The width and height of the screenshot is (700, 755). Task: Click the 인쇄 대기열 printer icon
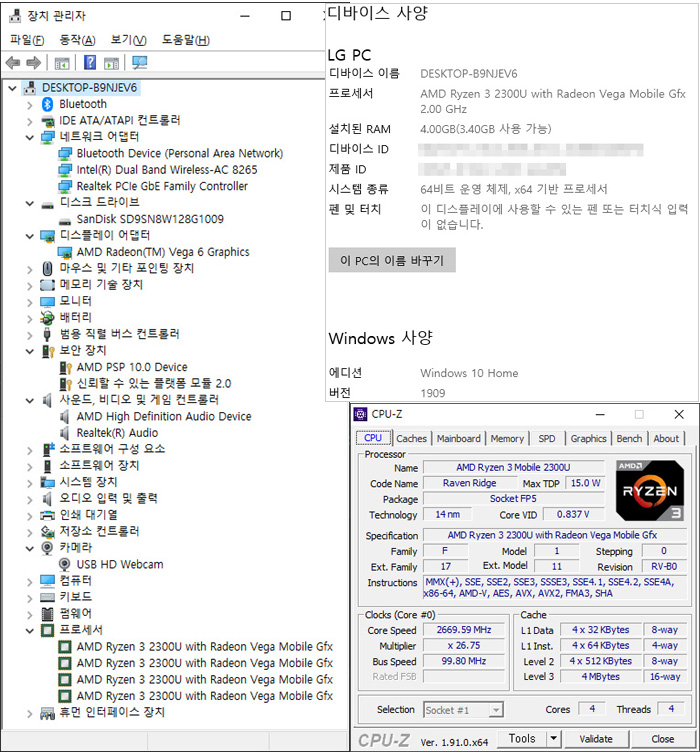(x=47, y=515)
